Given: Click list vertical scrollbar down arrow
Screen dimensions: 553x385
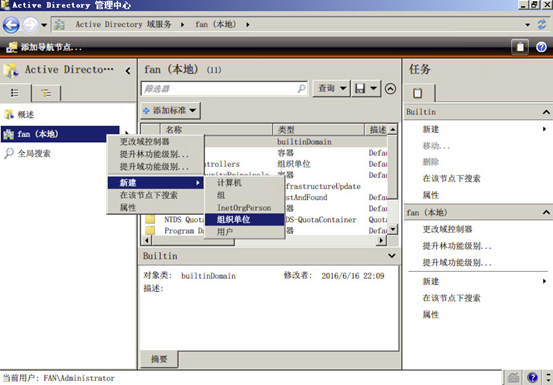Looking at the screenshot, I should point(393,229).
